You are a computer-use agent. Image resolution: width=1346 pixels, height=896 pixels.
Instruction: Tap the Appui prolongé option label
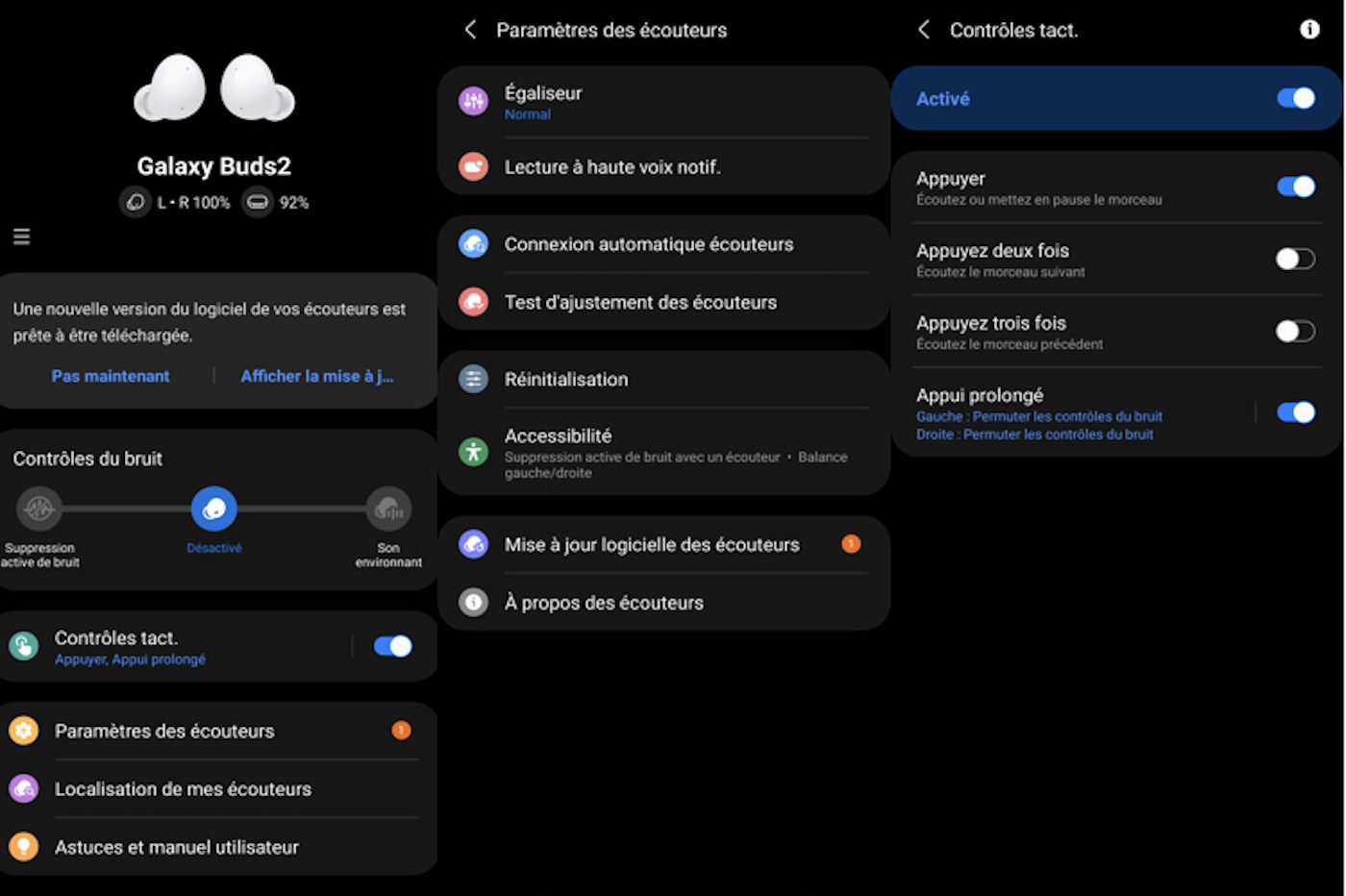(980, 395)
